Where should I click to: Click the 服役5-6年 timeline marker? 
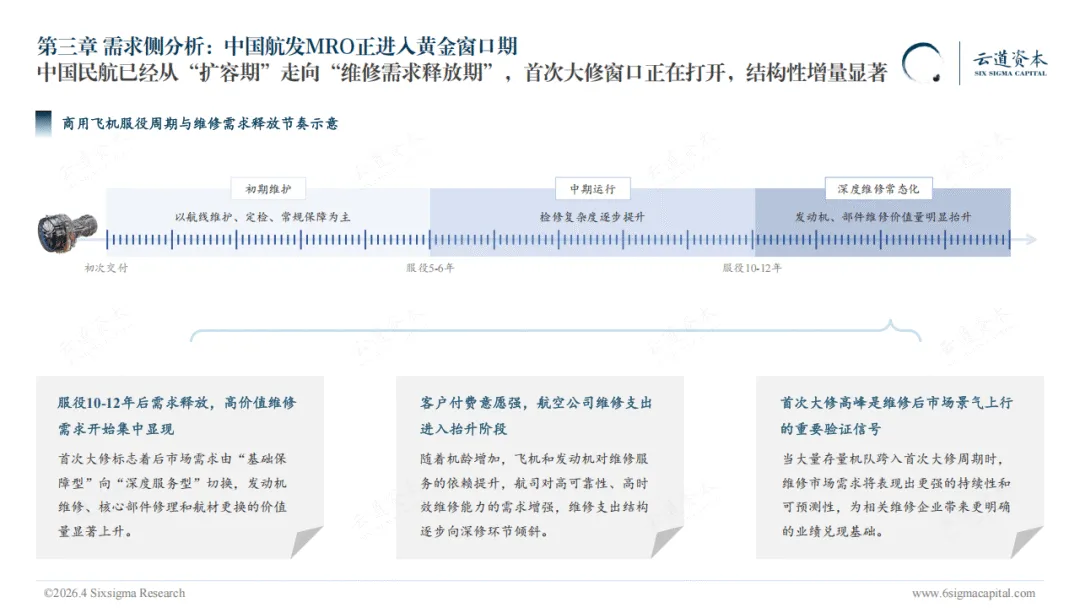[x=430, y=268]
